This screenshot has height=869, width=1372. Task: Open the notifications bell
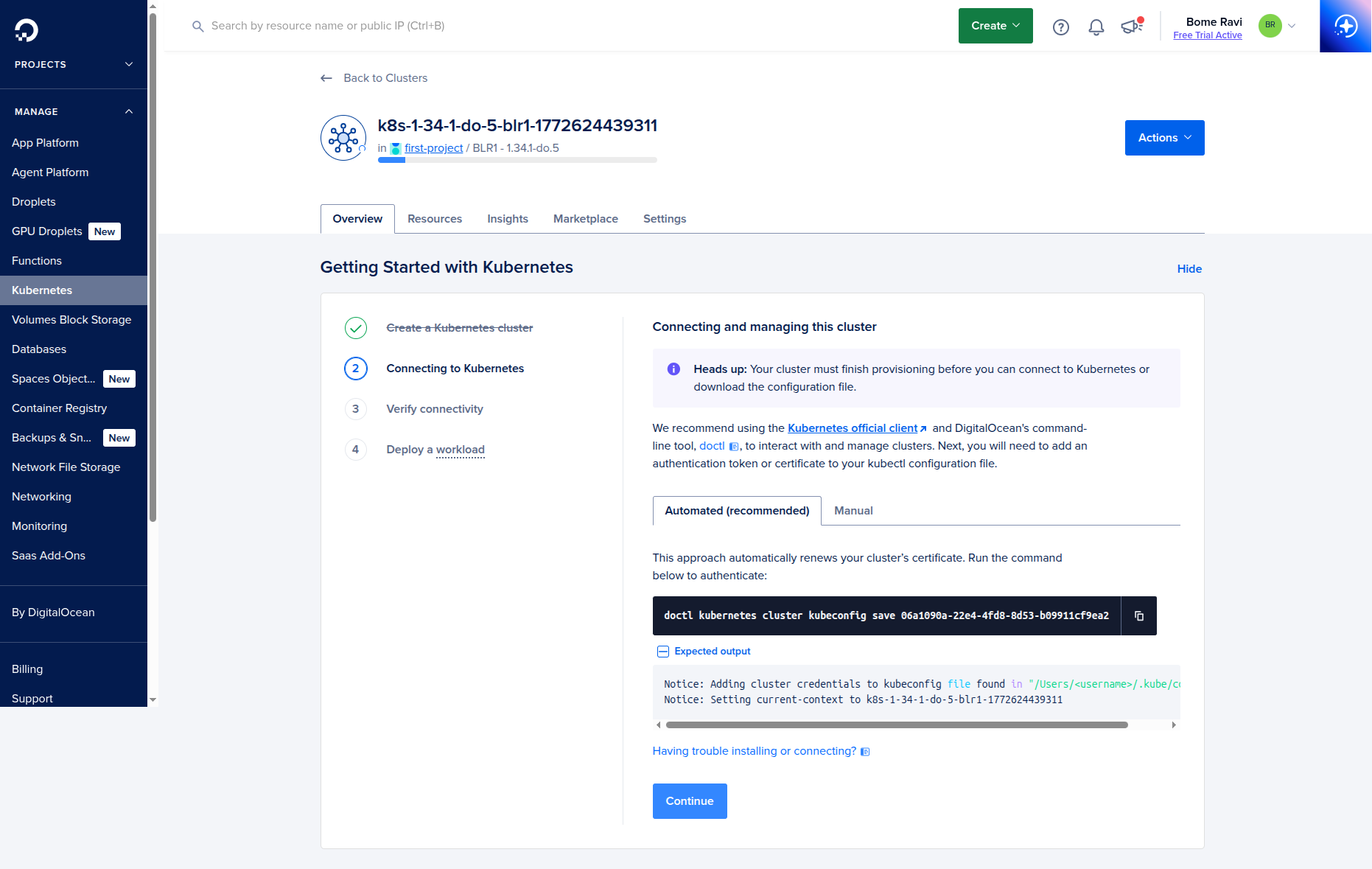click(x=1096, y=26)
